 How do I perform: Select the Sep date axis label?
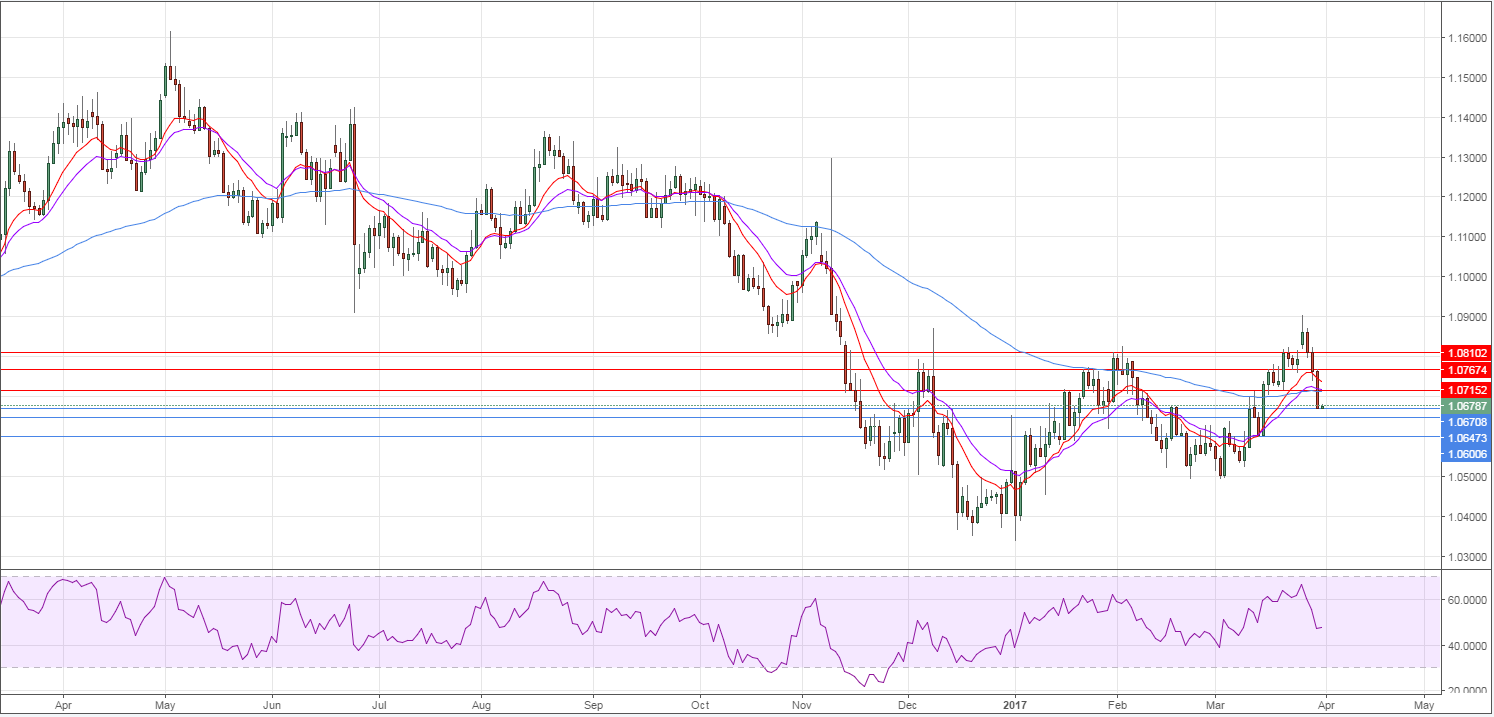point(591,704)
